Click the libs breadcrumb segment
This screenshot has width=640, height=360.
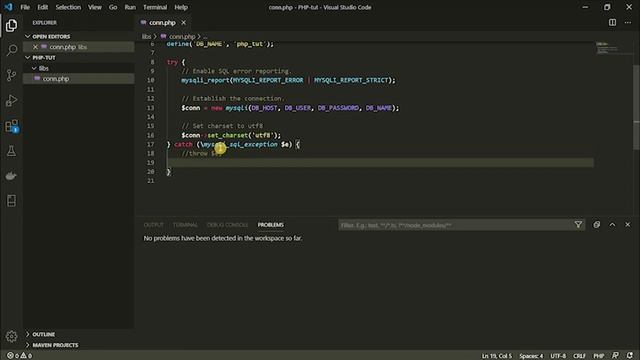coord(146,37)
